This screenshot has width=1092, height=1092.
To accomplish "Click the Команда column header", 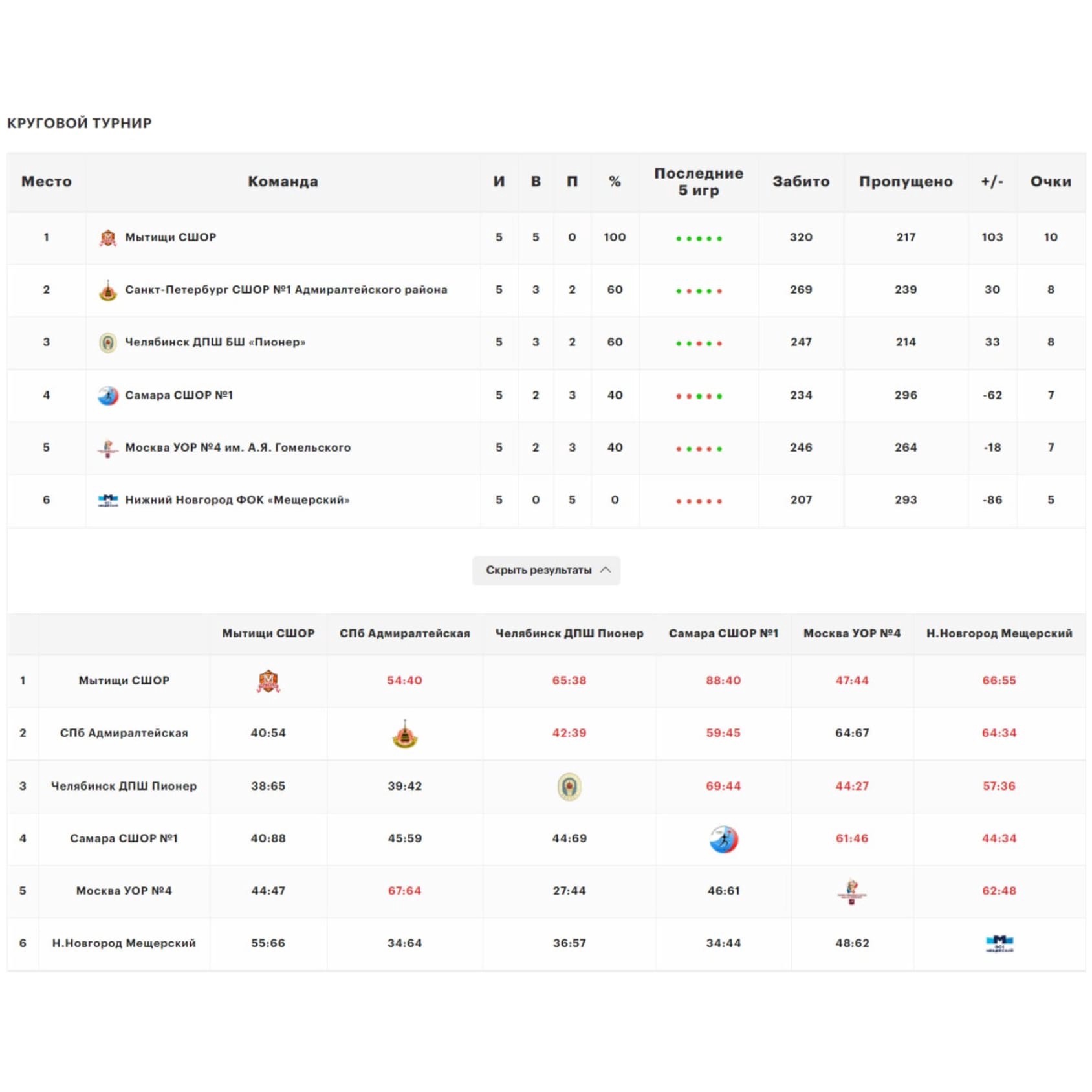I will tap(283, 182).
